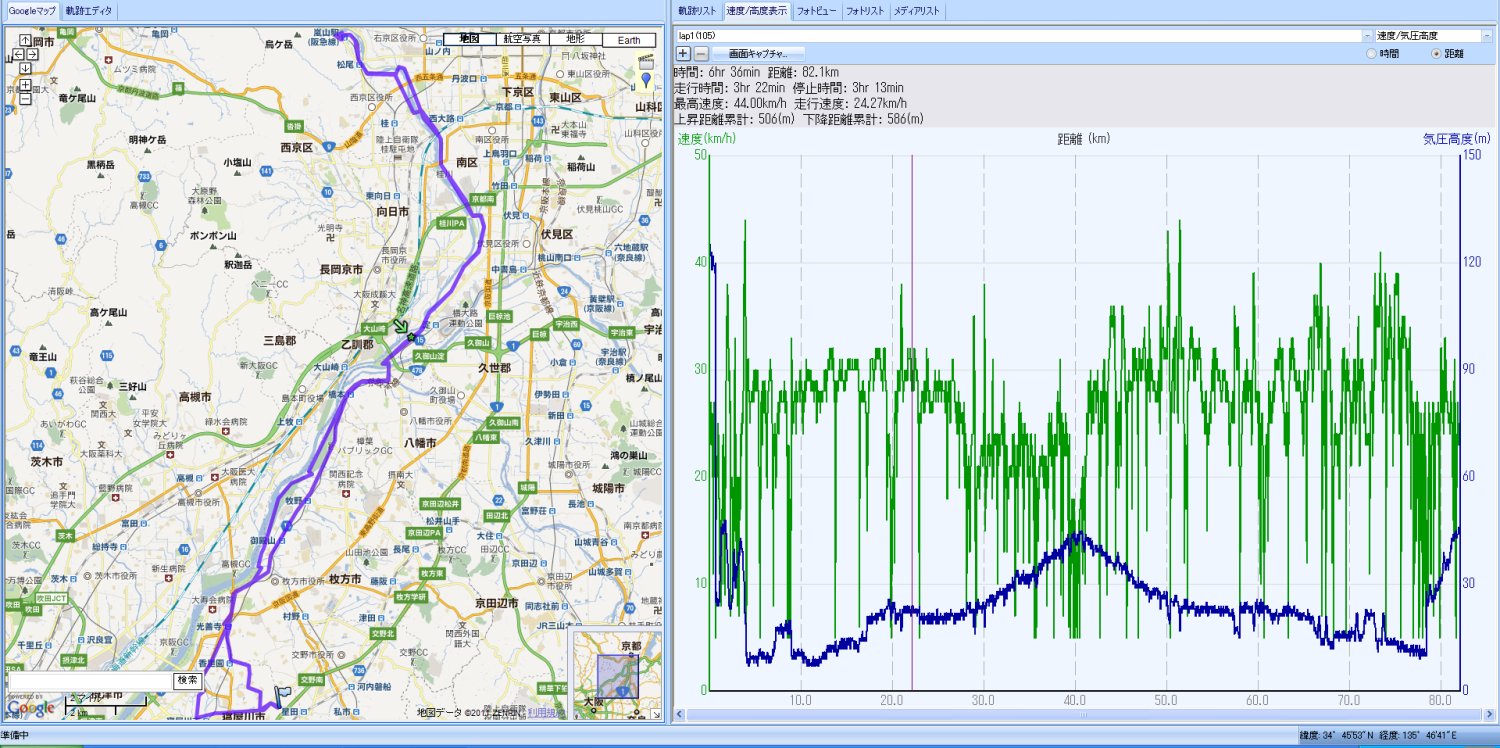Click the graph horizontal scrollbar thumb
Viewport: 1500px width, 748px height.
1084,714
